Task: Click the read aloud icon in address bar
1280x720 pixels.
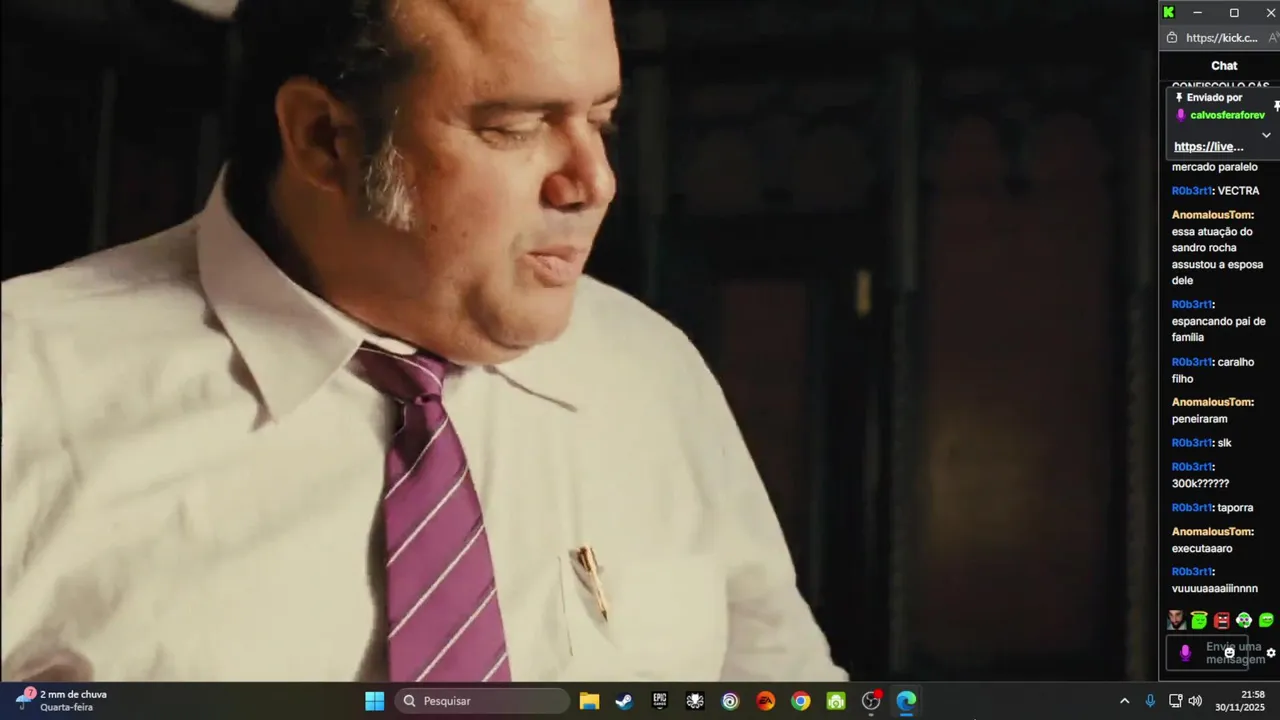Action: coord(1274,38)
